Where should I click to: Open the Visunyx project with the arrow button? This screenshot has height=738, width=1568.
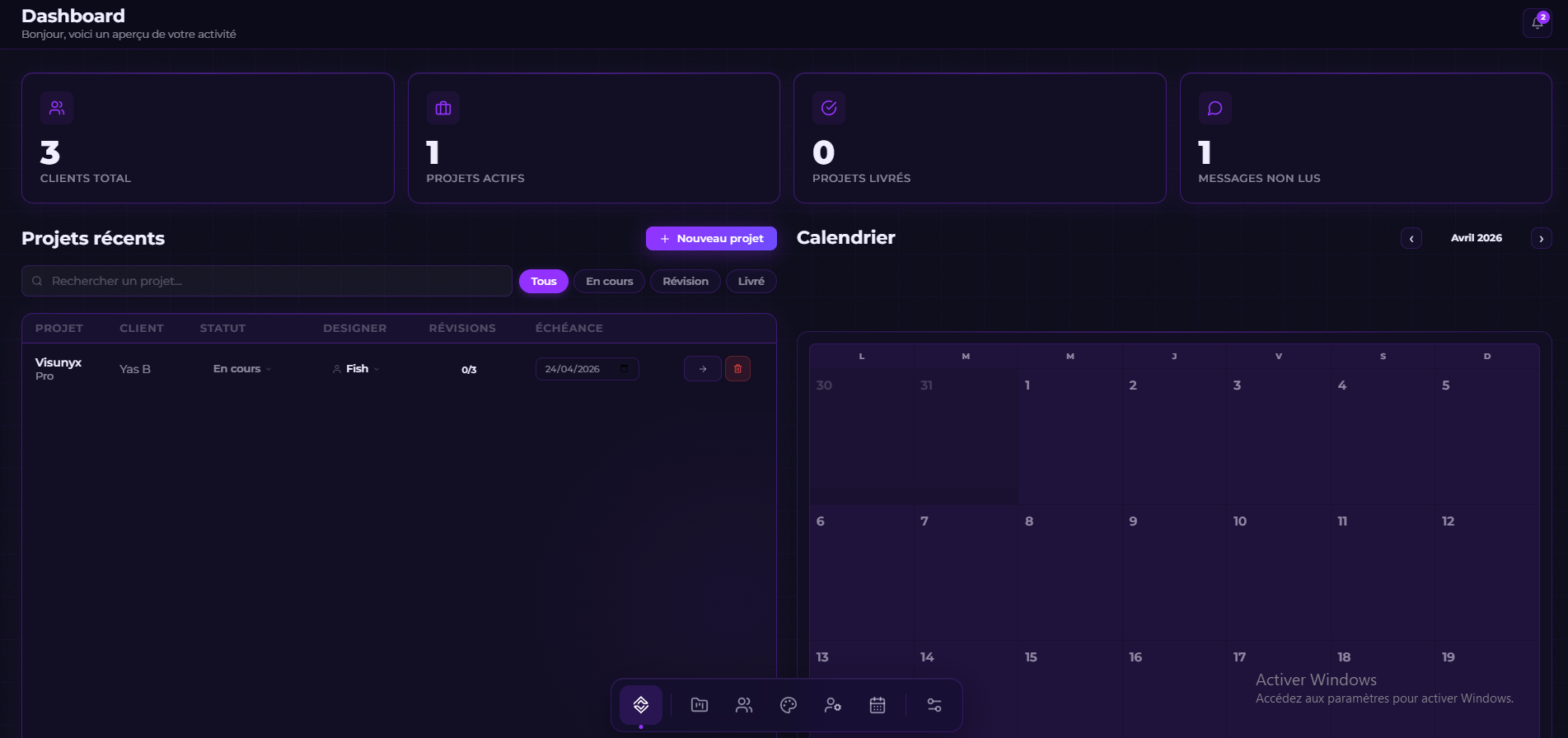point(703,369)
